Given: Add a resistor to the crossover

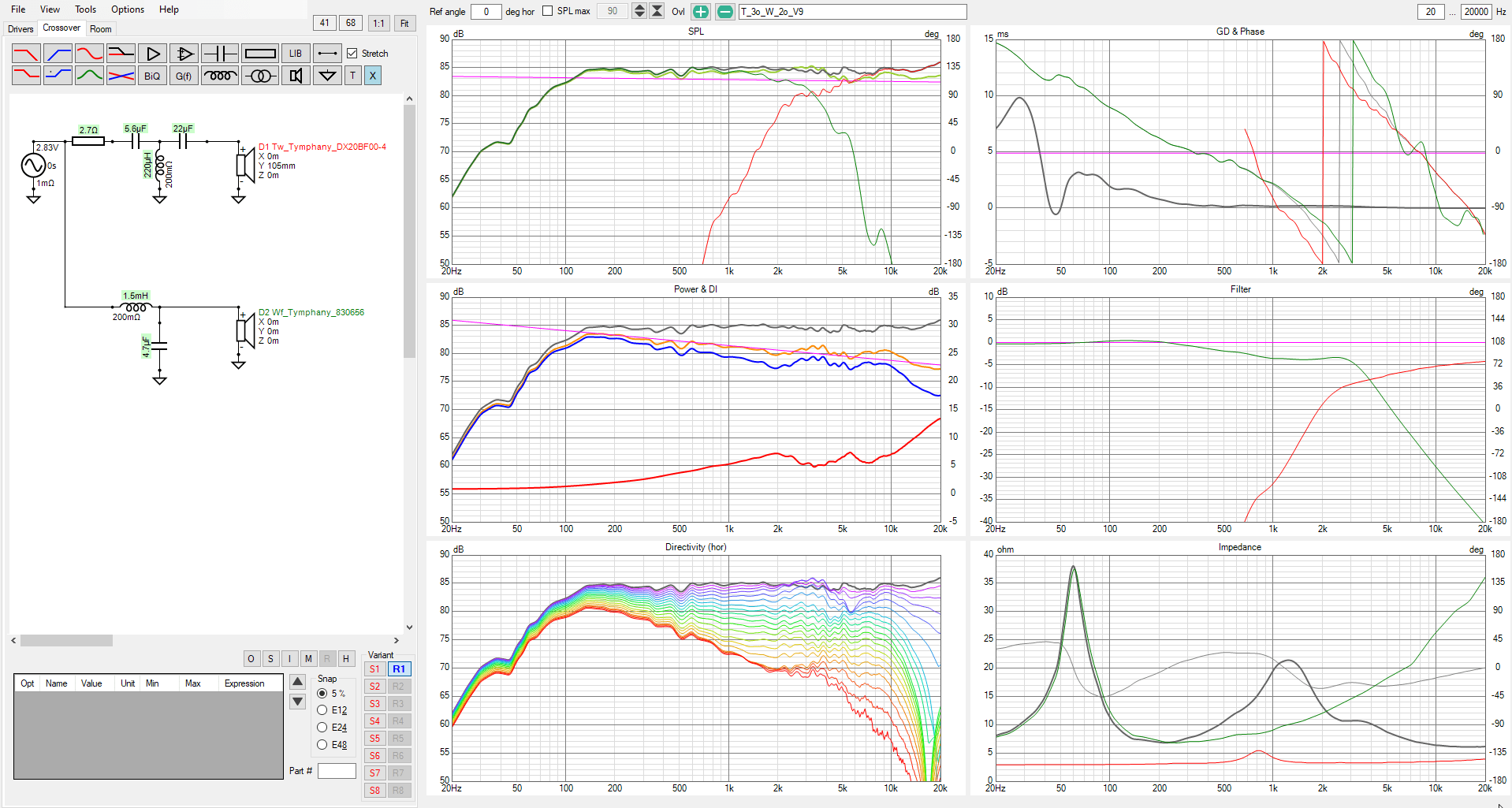Looking at the screenshot, I should tap(260, 54).
